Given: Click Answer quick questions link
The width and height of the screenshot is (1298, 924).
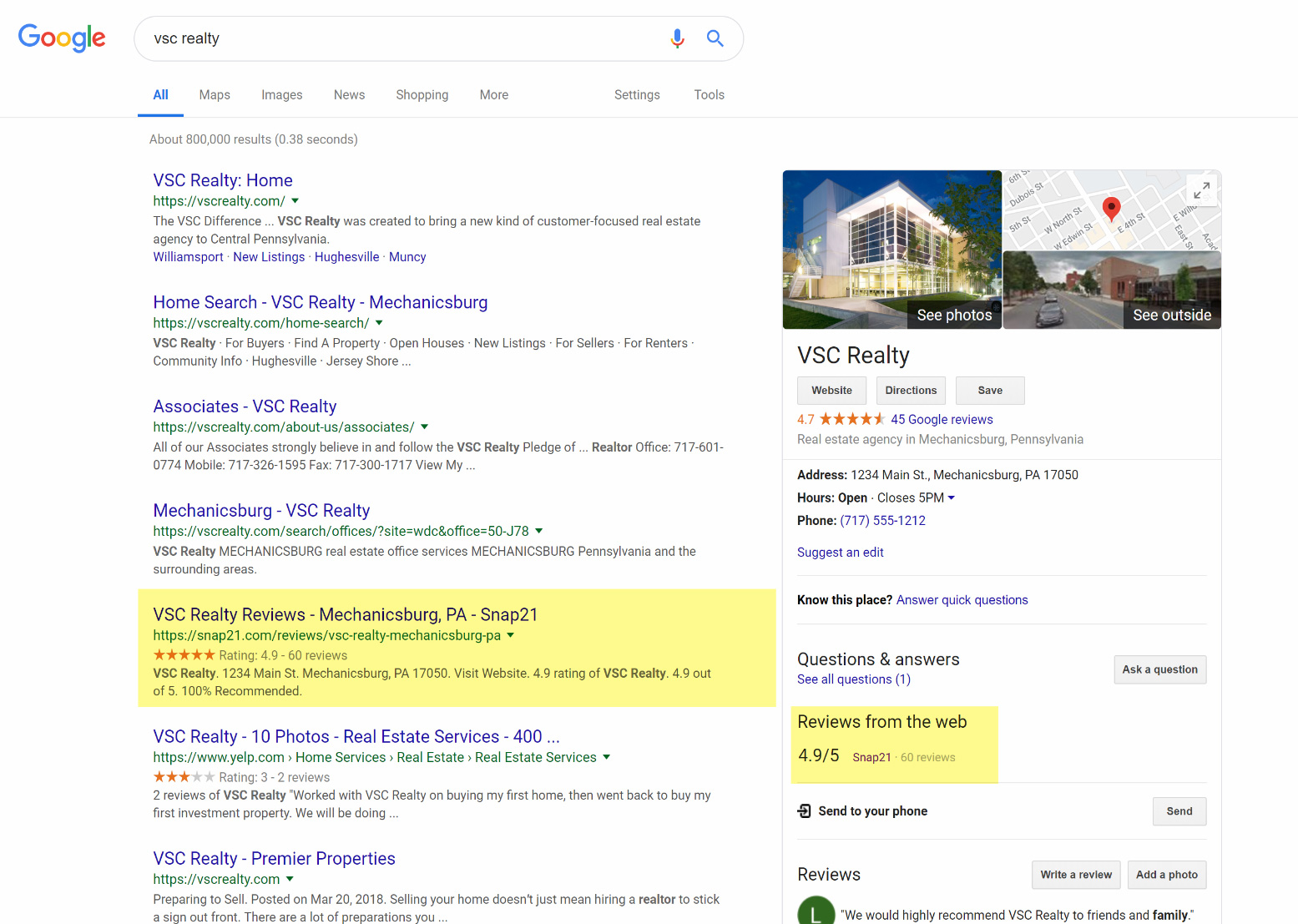Looking at the screenshot, I should point(962,600).
